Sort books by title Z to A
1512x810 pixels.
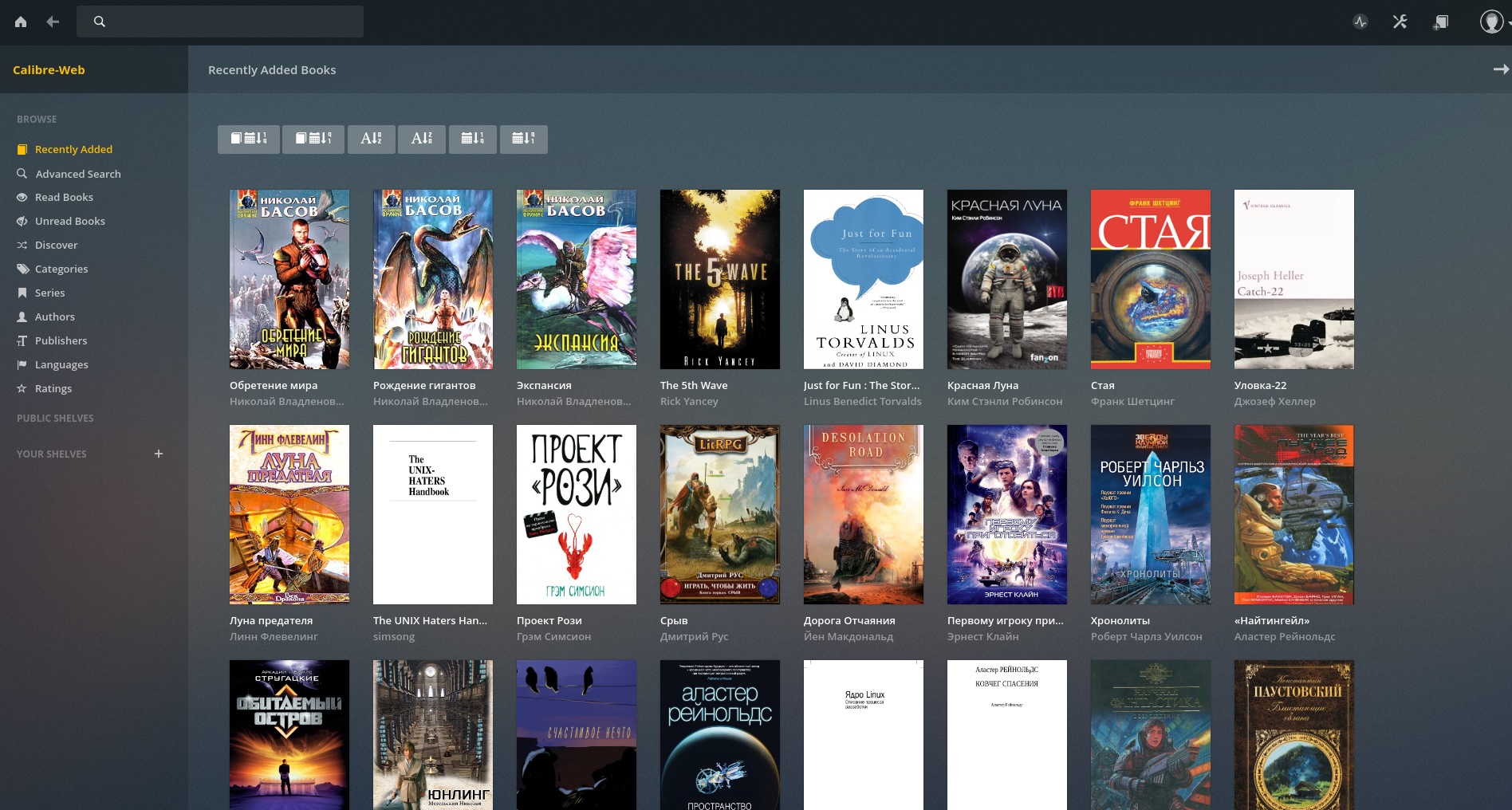422,139
